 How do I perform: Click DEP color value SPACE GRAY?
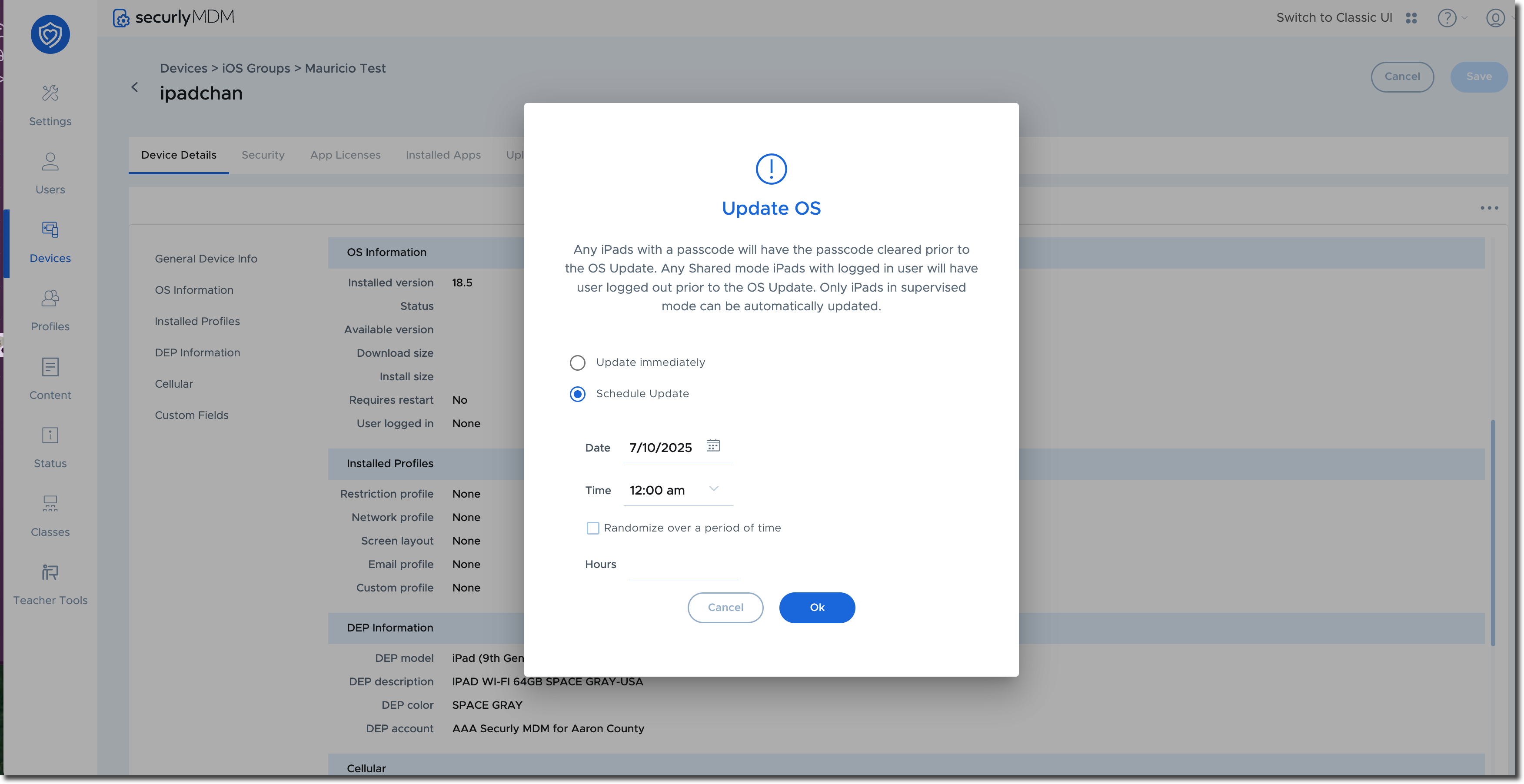487,705
